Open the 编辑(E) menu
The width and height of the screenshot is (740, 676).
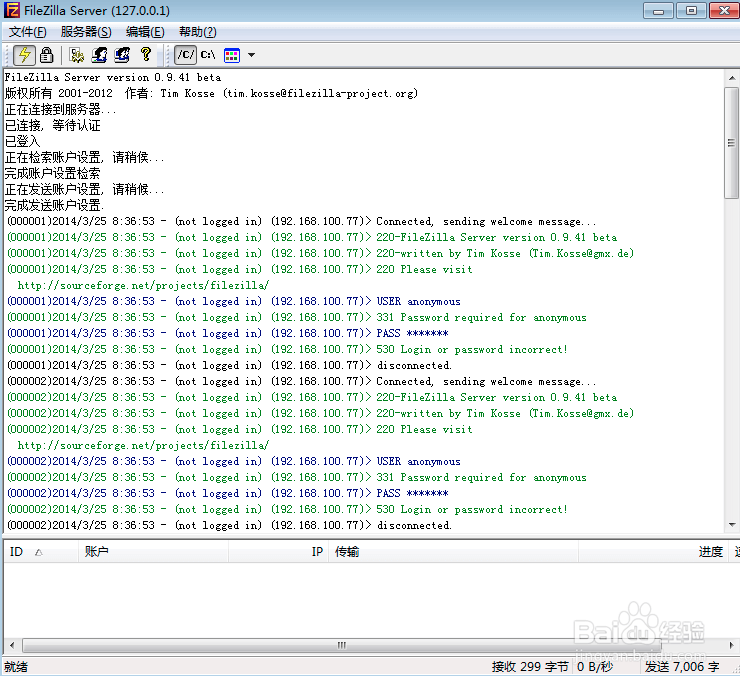click(145, 32)
